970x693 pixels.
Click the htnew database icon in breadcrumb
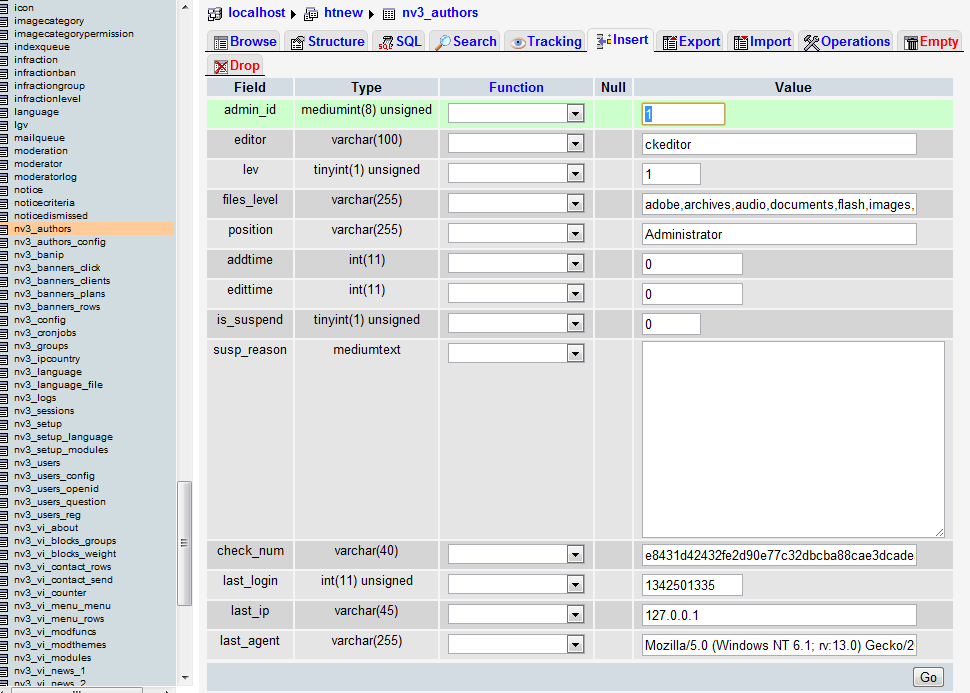point(311,14)
